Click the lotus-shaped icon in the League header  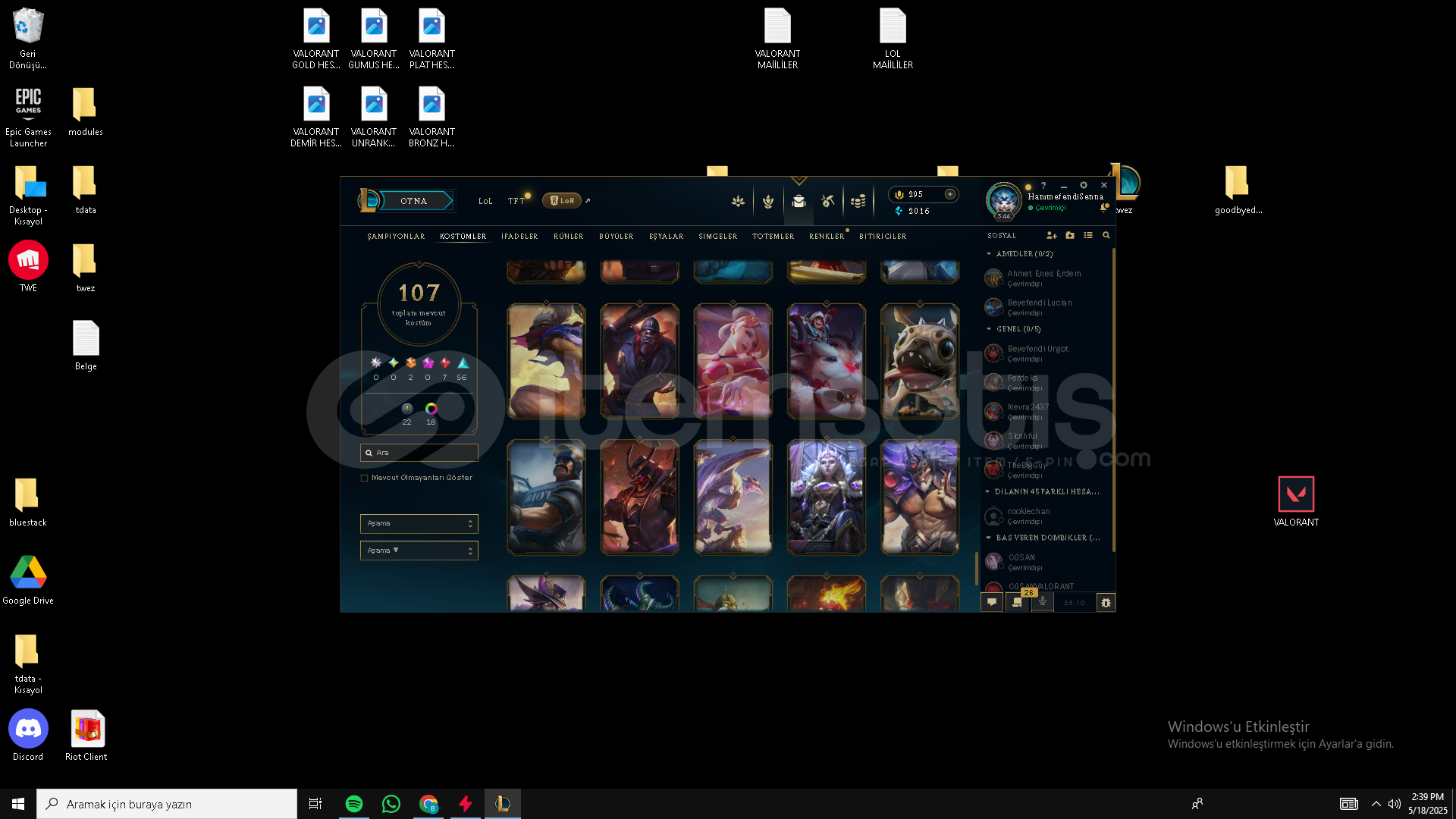pyautogui.click(x=738, y=201)
